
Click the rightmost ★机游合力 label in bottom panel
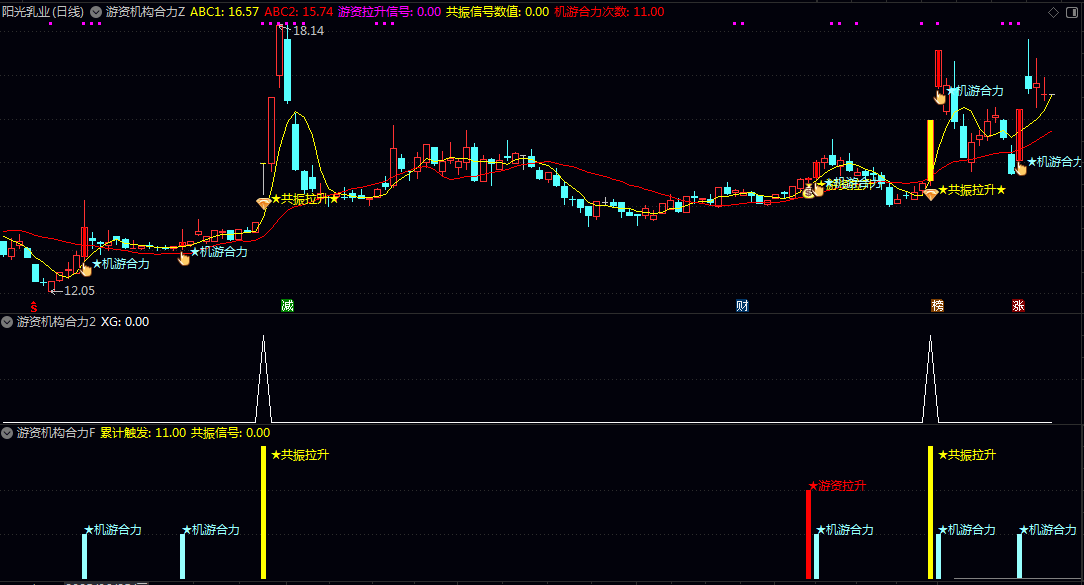(x=1048, y=530)
